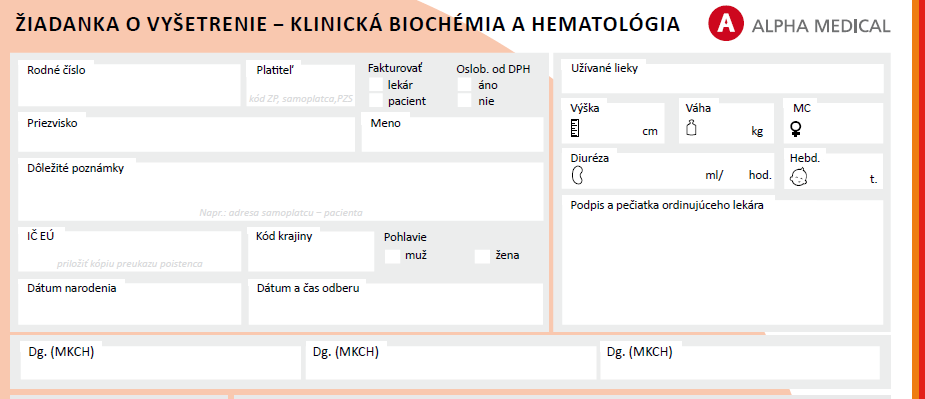Image resolution: width=925 pixels, height=399 pixels.
Task: Click the Dátum narodenia field
Action: tap(130, 303)
